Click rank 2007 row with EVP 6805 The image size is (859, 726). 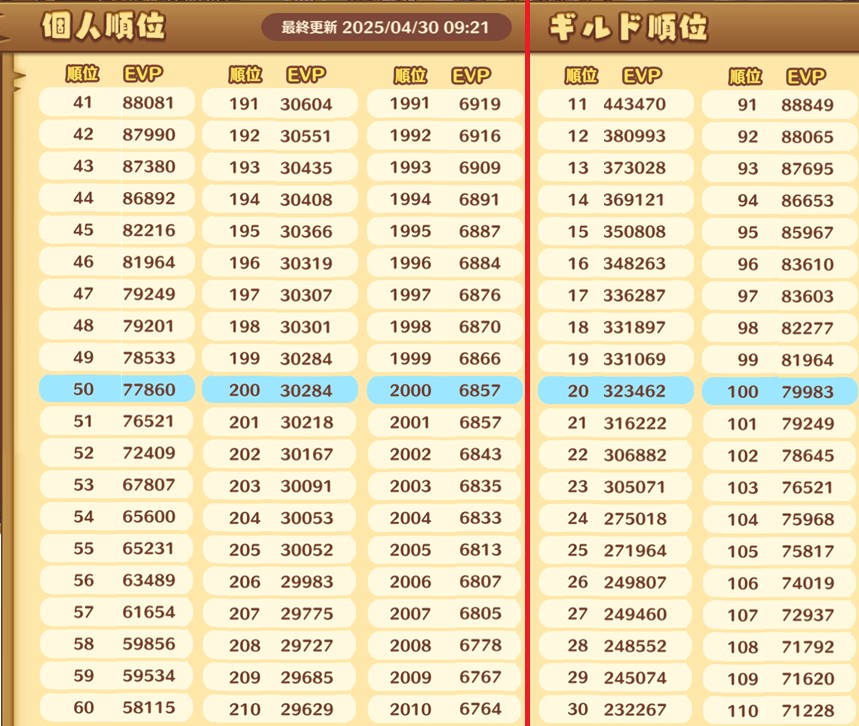click(445, 613)
